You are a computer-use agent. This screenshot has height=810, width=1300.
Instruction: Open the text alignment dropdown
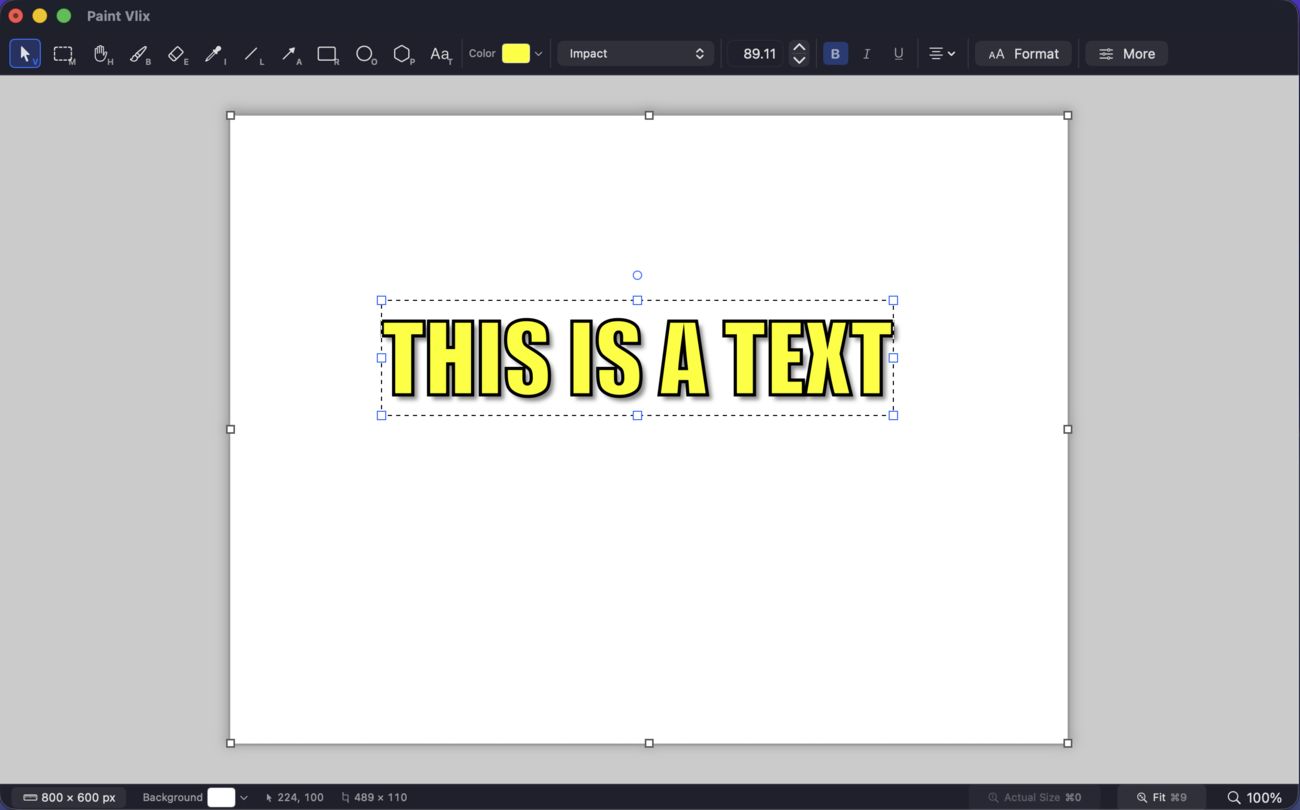tap(941, 54)
